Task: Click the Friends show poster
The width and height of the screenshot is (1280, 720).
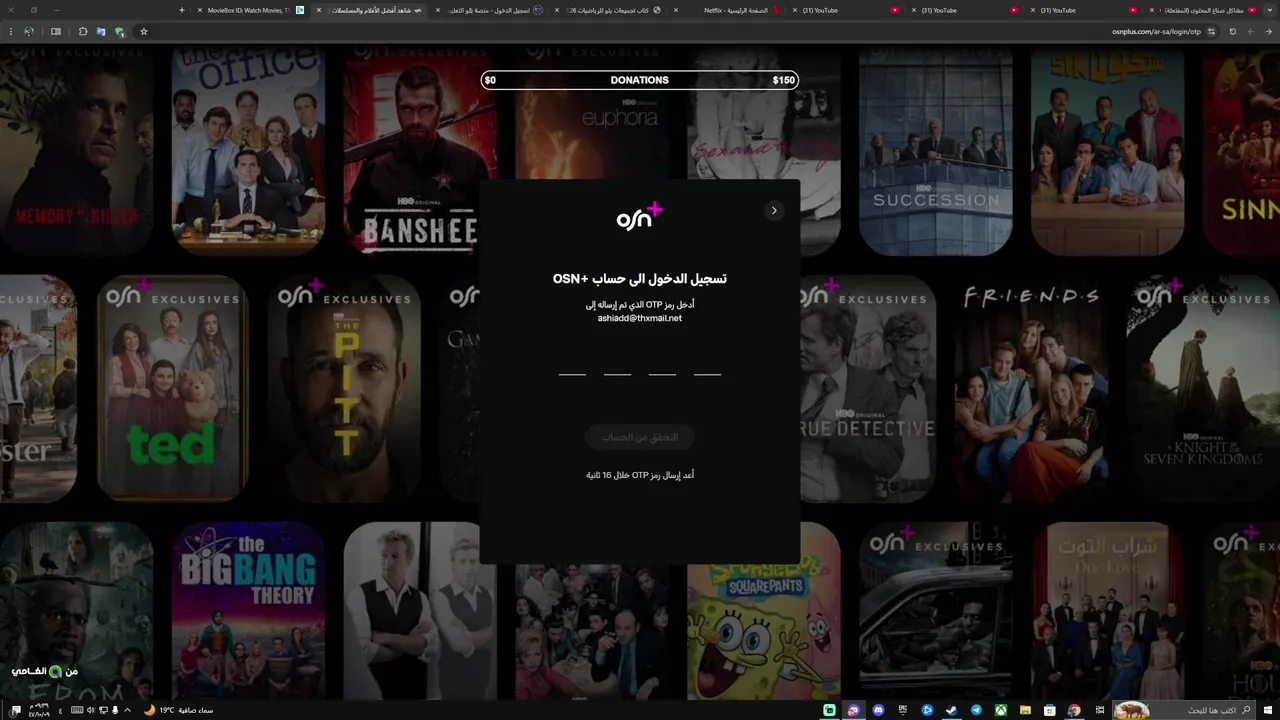Action: 1032,388
